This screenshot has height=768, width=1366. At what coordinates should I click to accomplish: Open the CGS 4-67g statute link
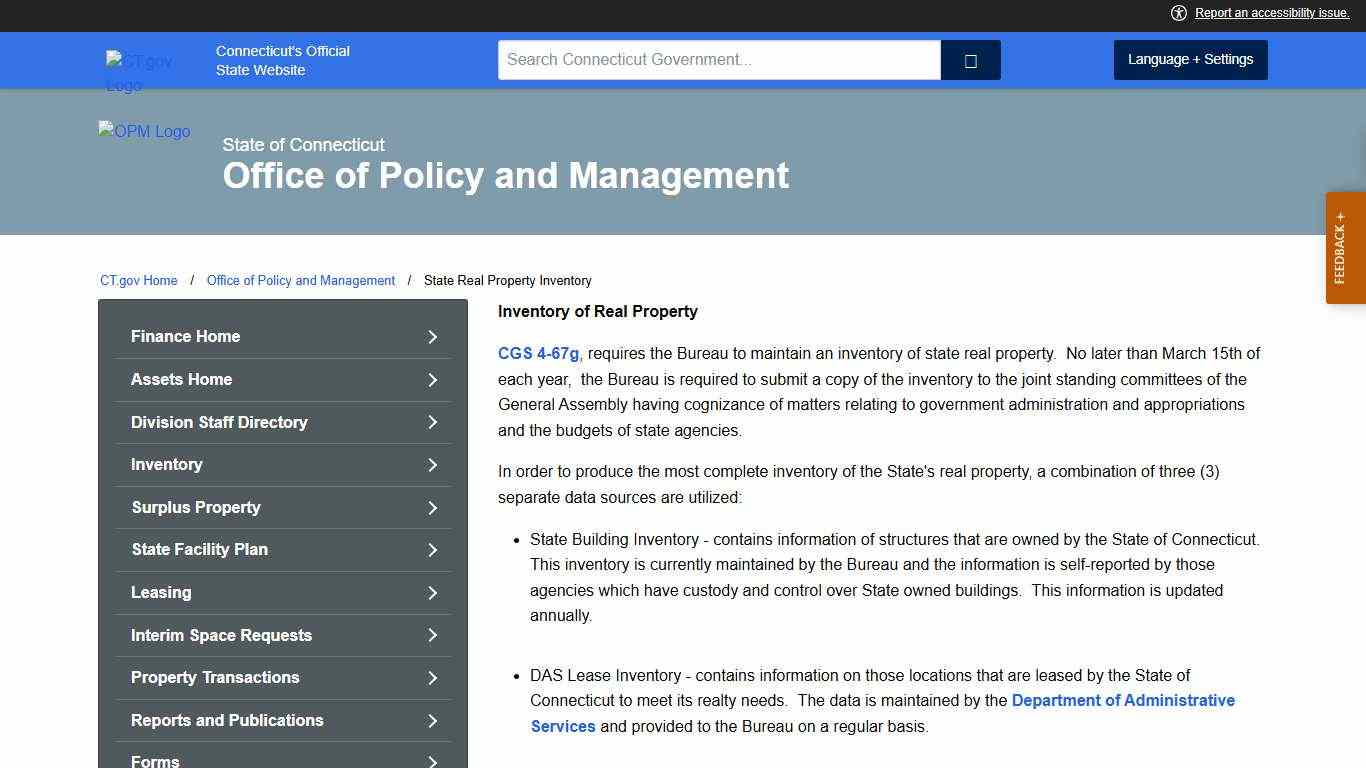click(537, 353)
